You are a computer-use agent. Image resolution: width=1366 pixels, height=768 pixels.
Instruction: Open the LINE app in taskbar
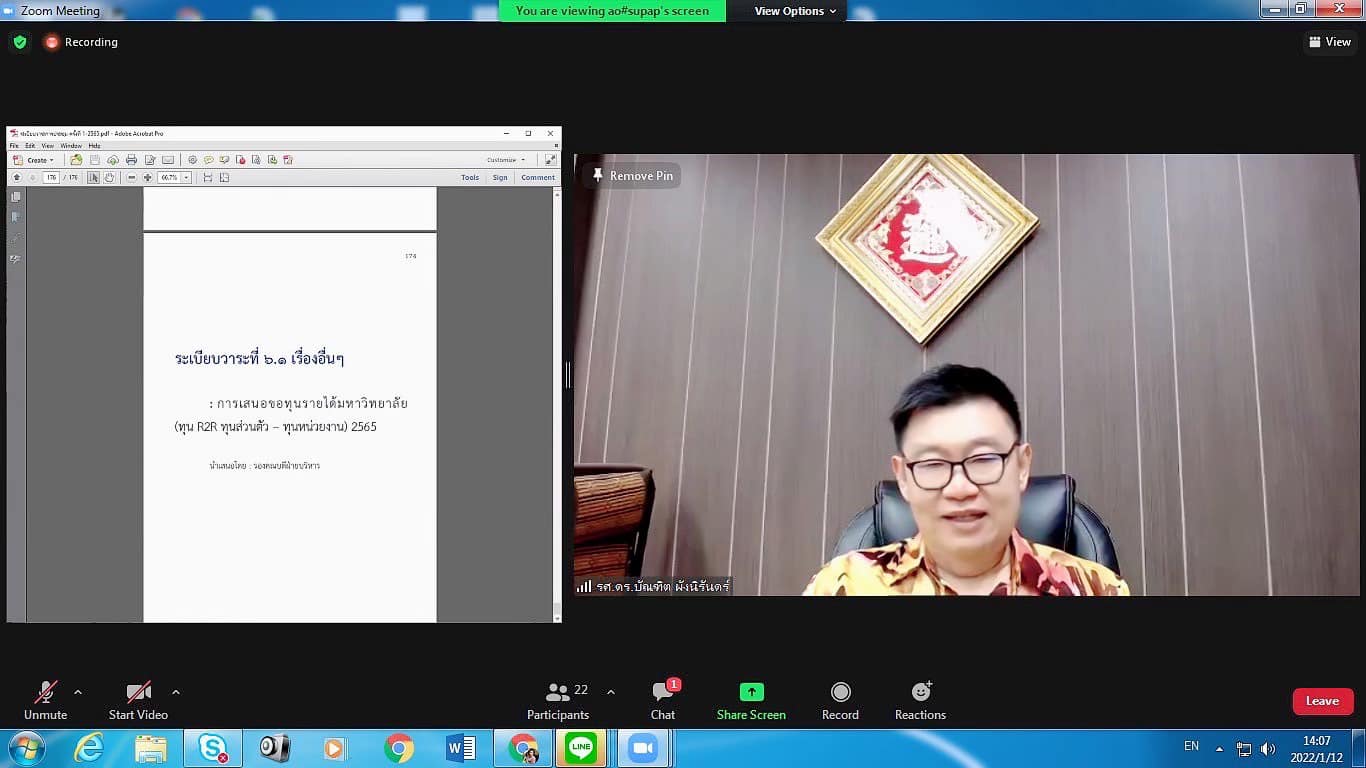pyautogui.click(x=581, y=748)
